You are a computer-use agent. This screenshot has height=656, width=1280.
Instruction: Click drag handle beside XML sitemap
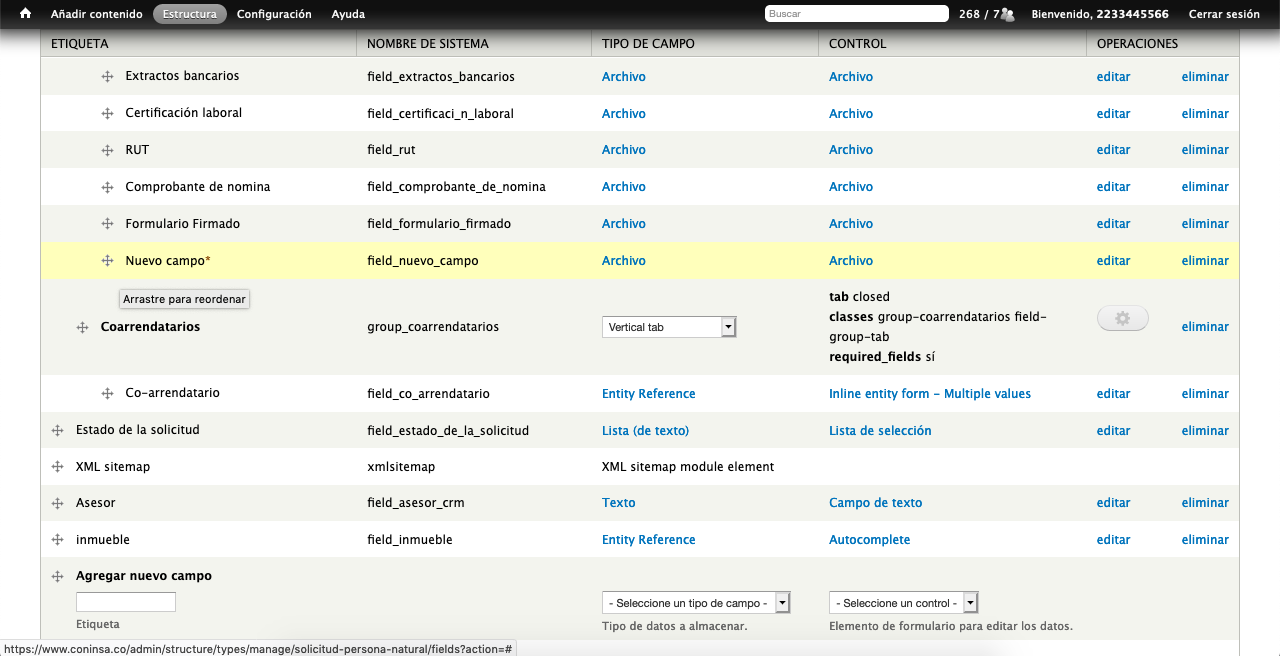click(x=58, y=467)
